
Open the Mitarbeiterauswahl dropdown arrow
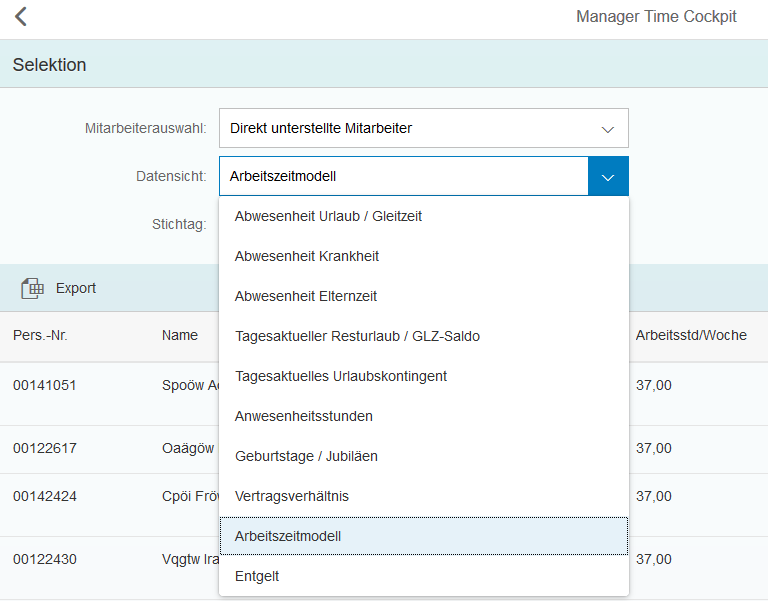click(608, 129)
